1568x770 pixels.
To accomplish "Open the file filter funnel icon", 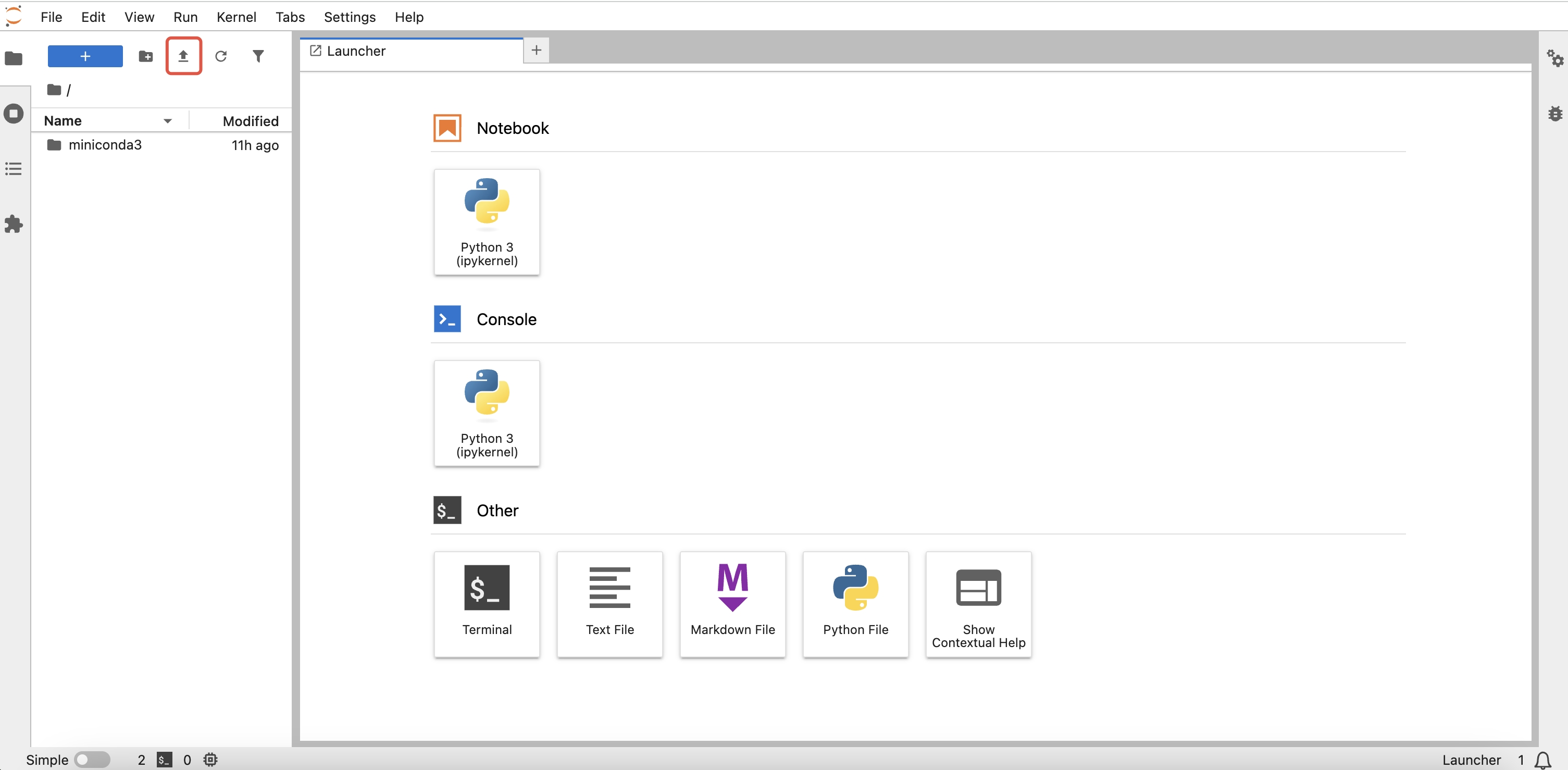I will coord(258,56).
